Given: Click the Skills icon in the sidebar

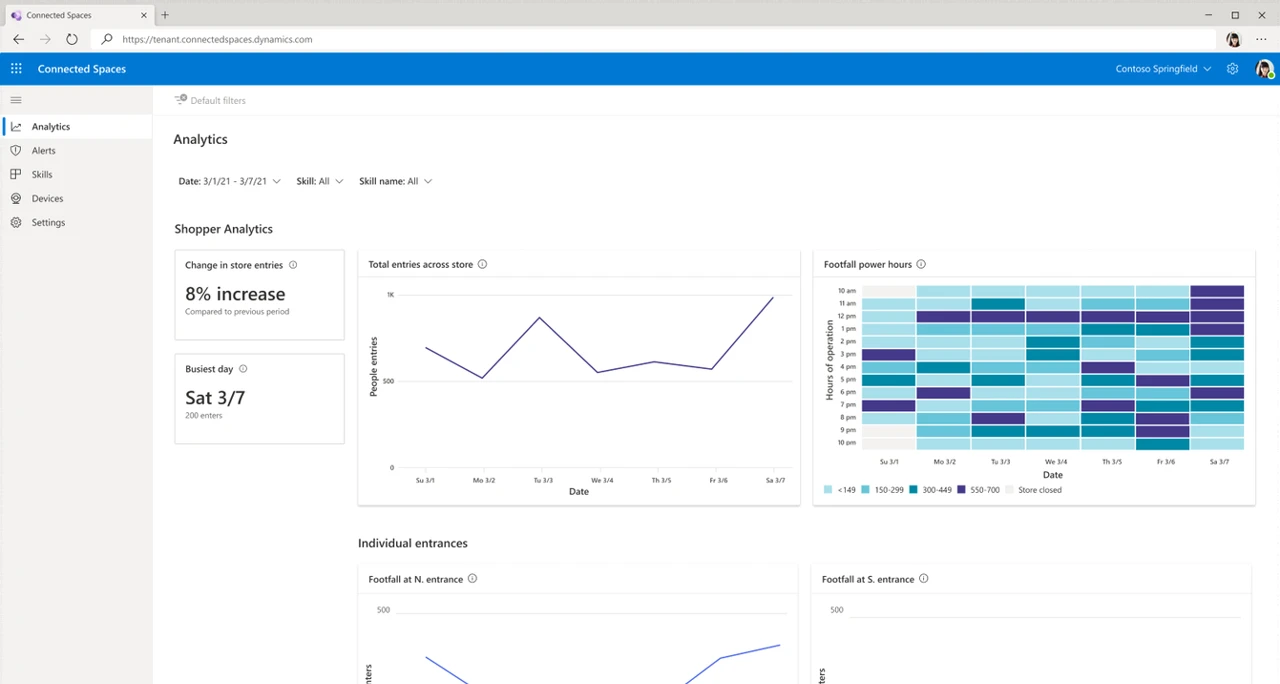Looking at the screenshot, I should coord(16,175).
